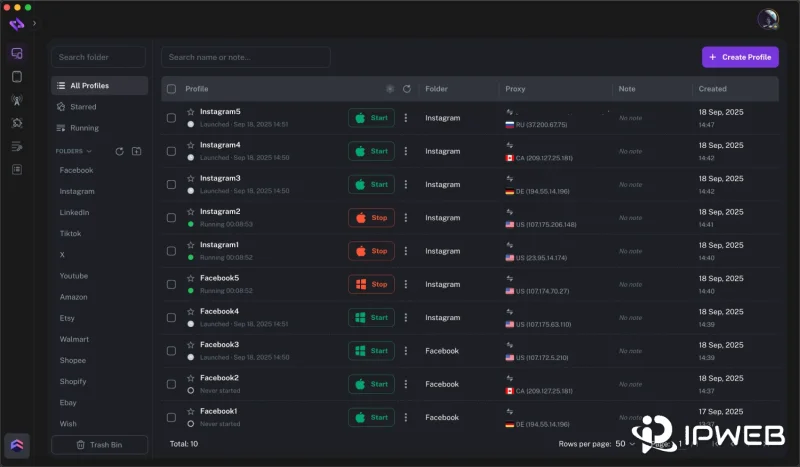Star the Facebook2 profile

pos(190,378)
